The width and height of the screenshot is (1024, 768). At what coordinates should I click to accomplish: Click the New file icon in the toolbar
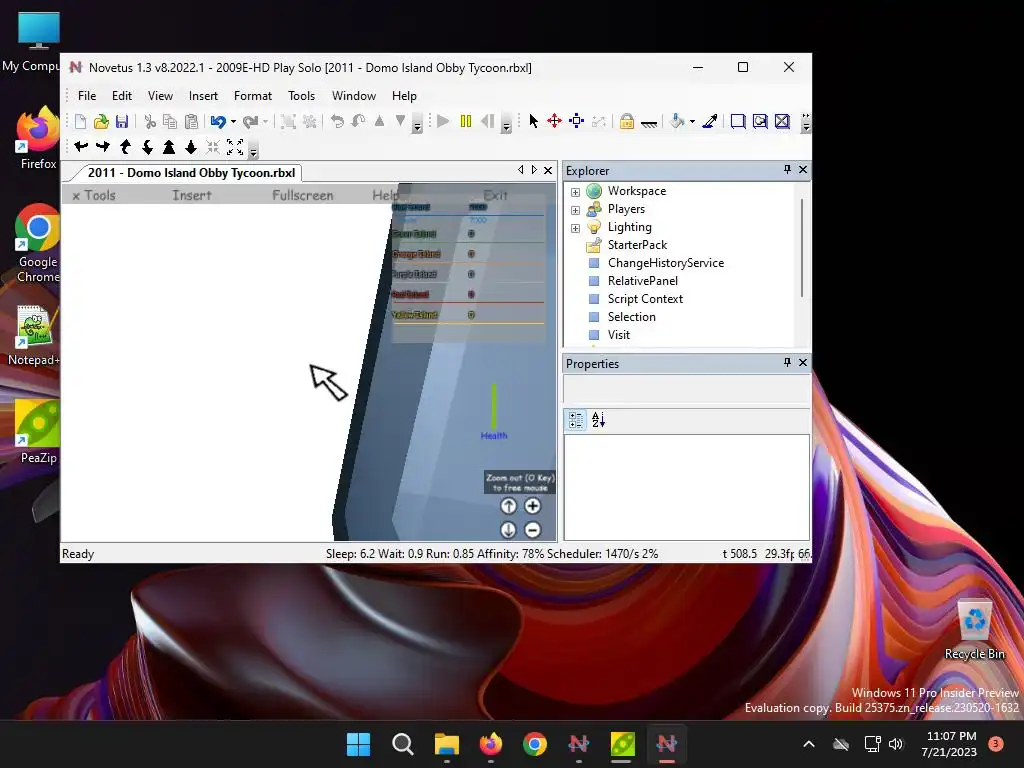click(x=80, y=121)
